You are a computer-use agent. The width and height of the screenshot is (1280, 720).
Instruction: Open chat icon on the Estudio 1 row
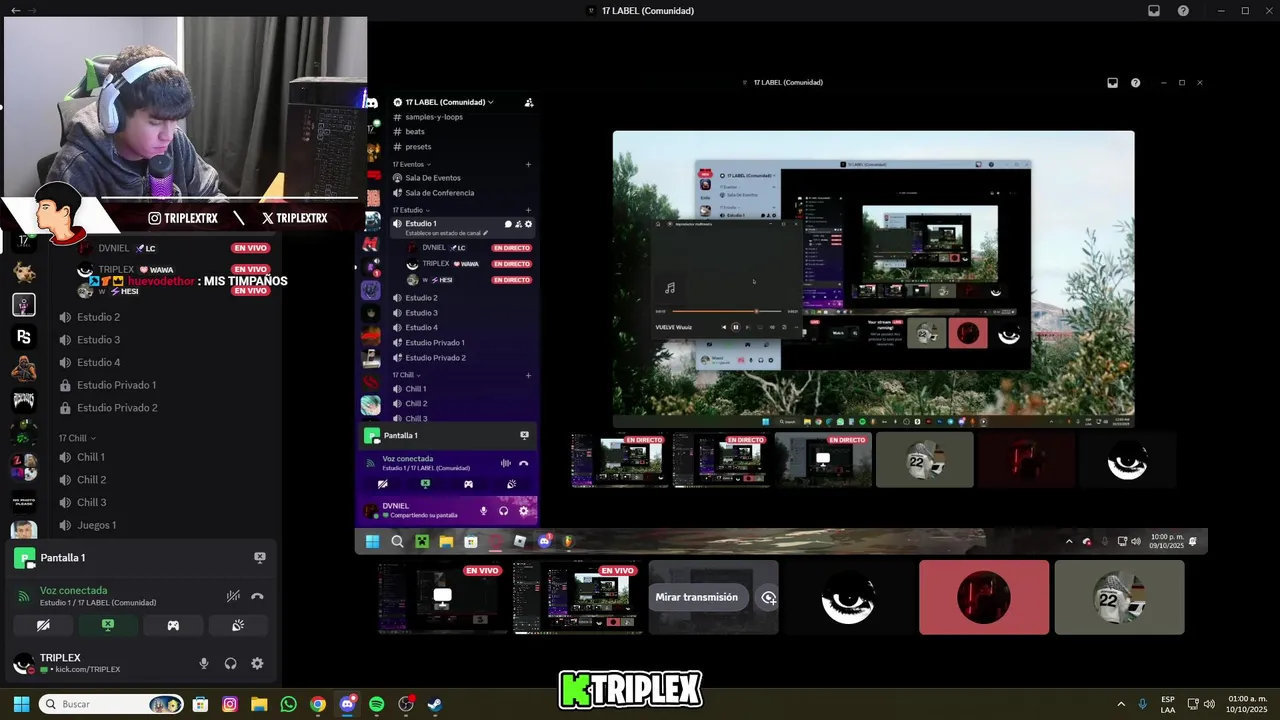click(x=508, y=224)
